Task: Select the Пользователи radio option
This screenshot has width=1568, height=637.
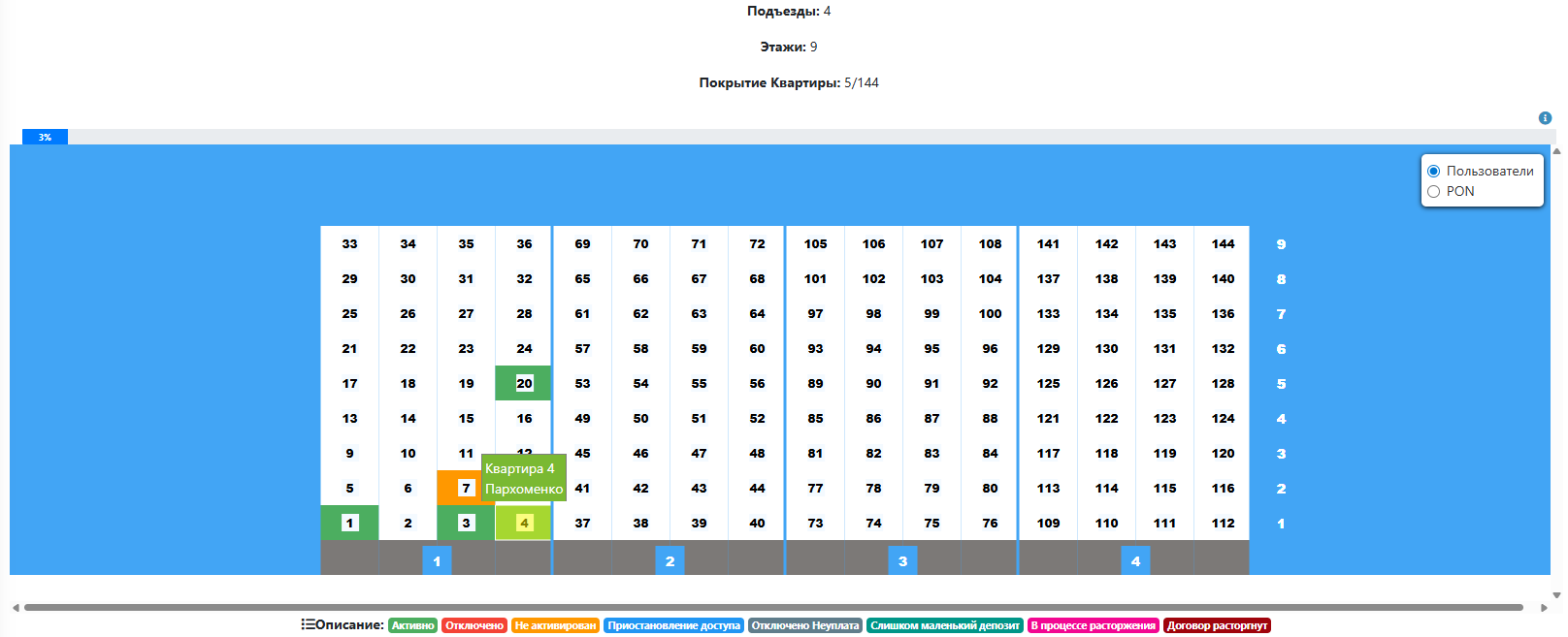Action: (1433, 171)
